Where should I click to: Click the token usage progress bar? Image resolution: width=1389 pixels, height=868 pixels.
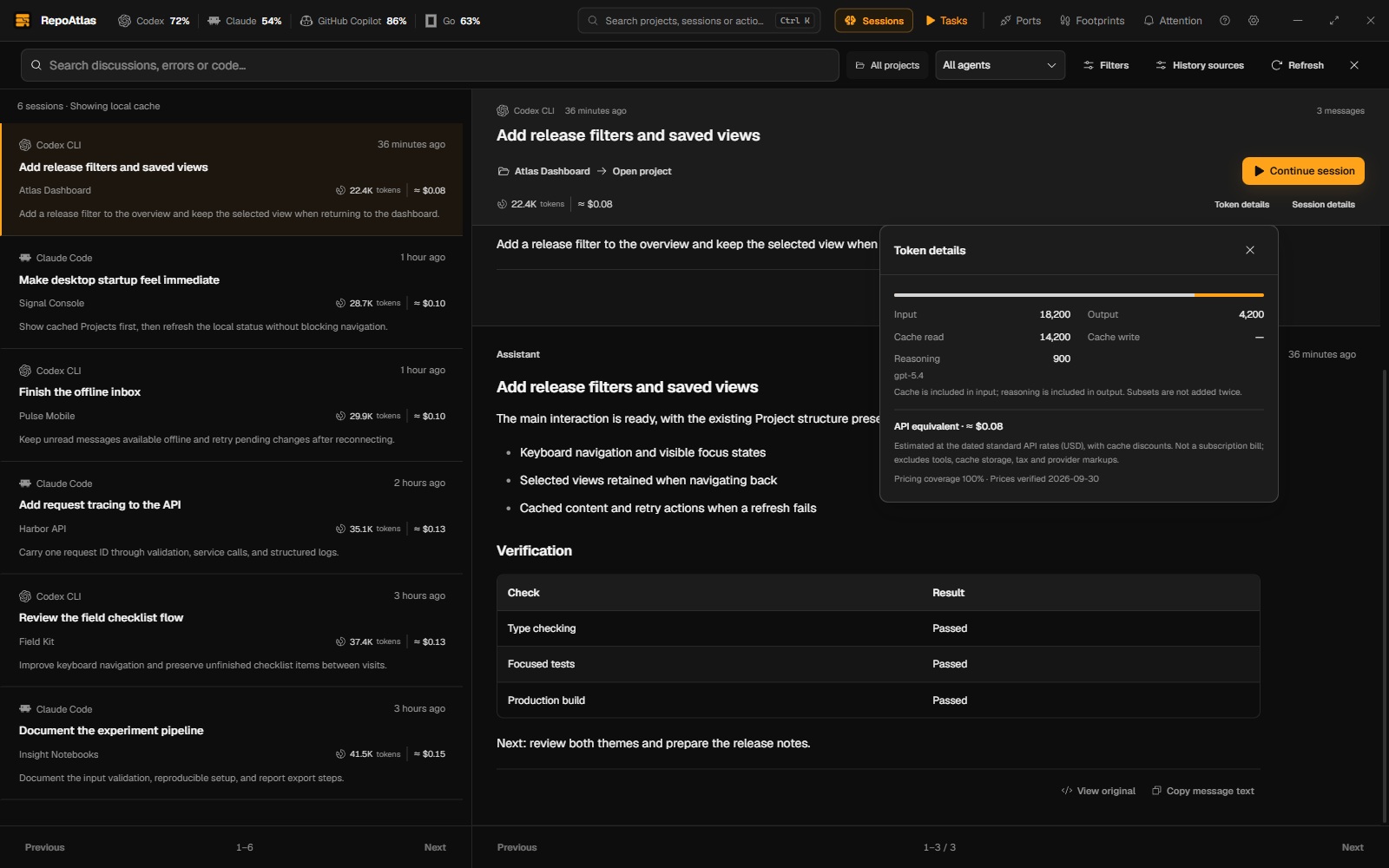point(1078,295)
